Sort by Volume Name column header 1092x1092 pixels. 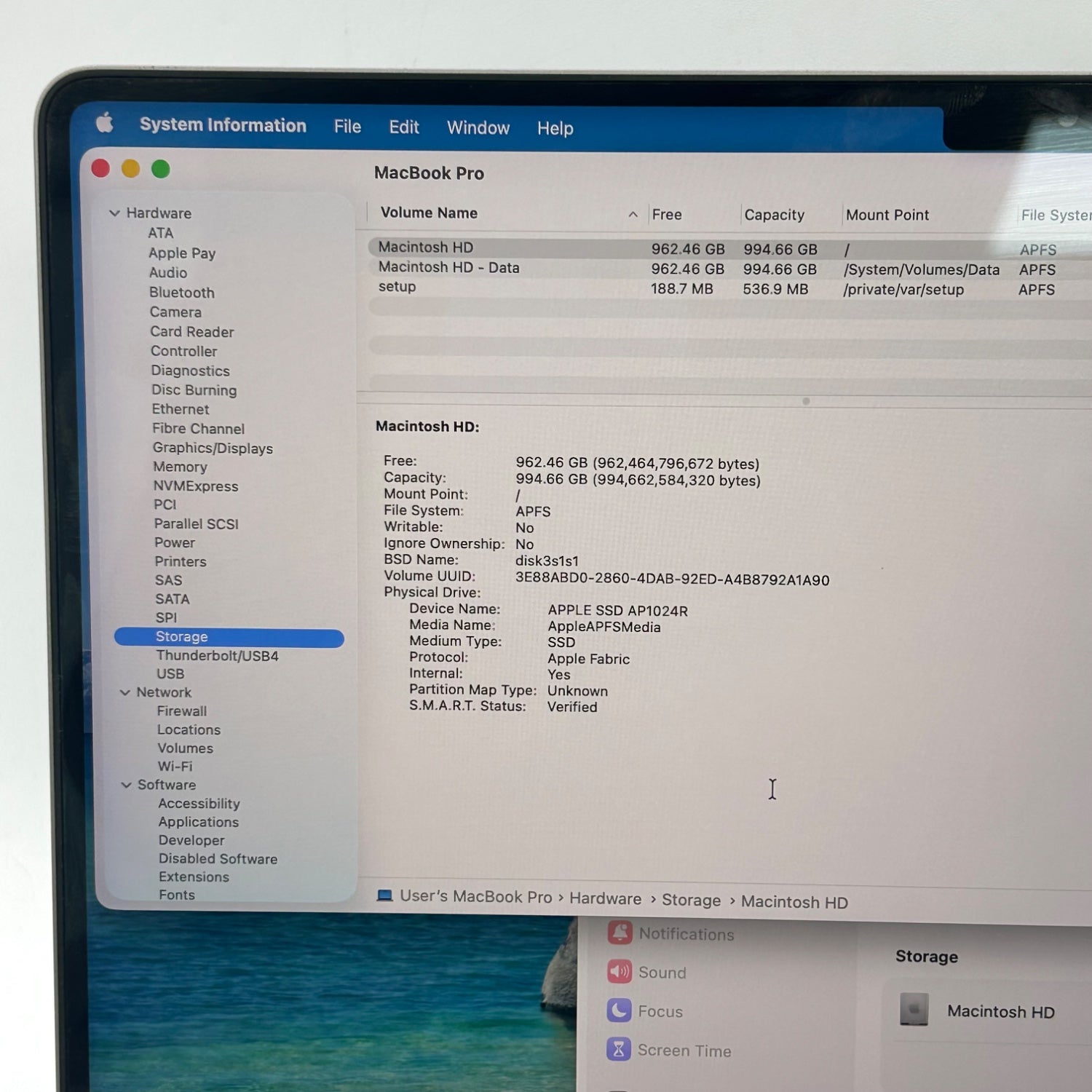(429, 213)
